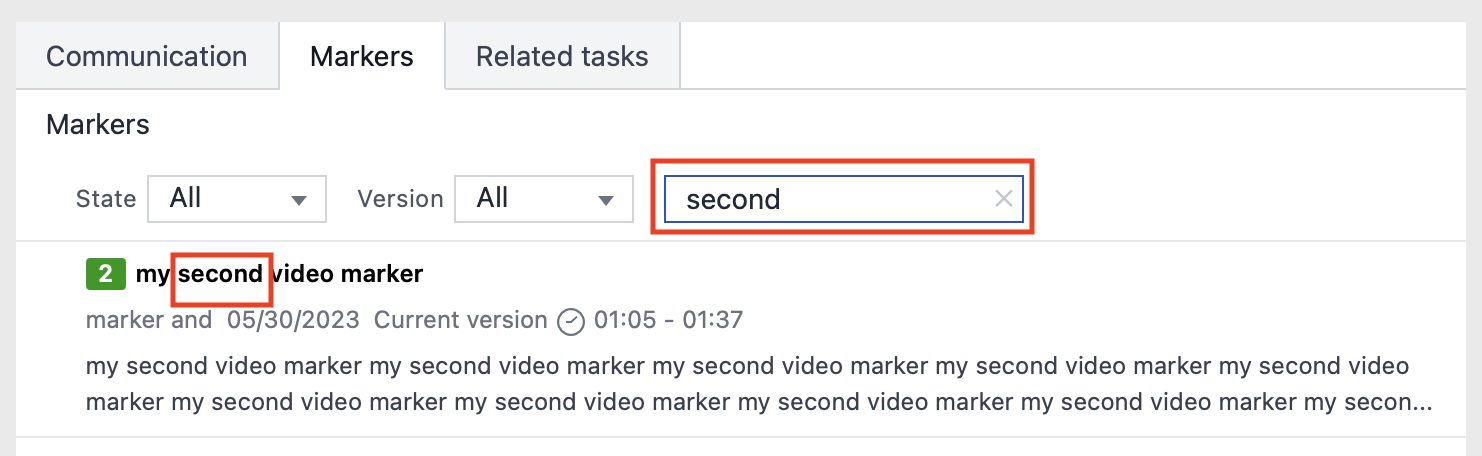This screenshot has height=456, width=1482.
Task: Click the marker date 05/30/2023
Action: tap(294, 321)
